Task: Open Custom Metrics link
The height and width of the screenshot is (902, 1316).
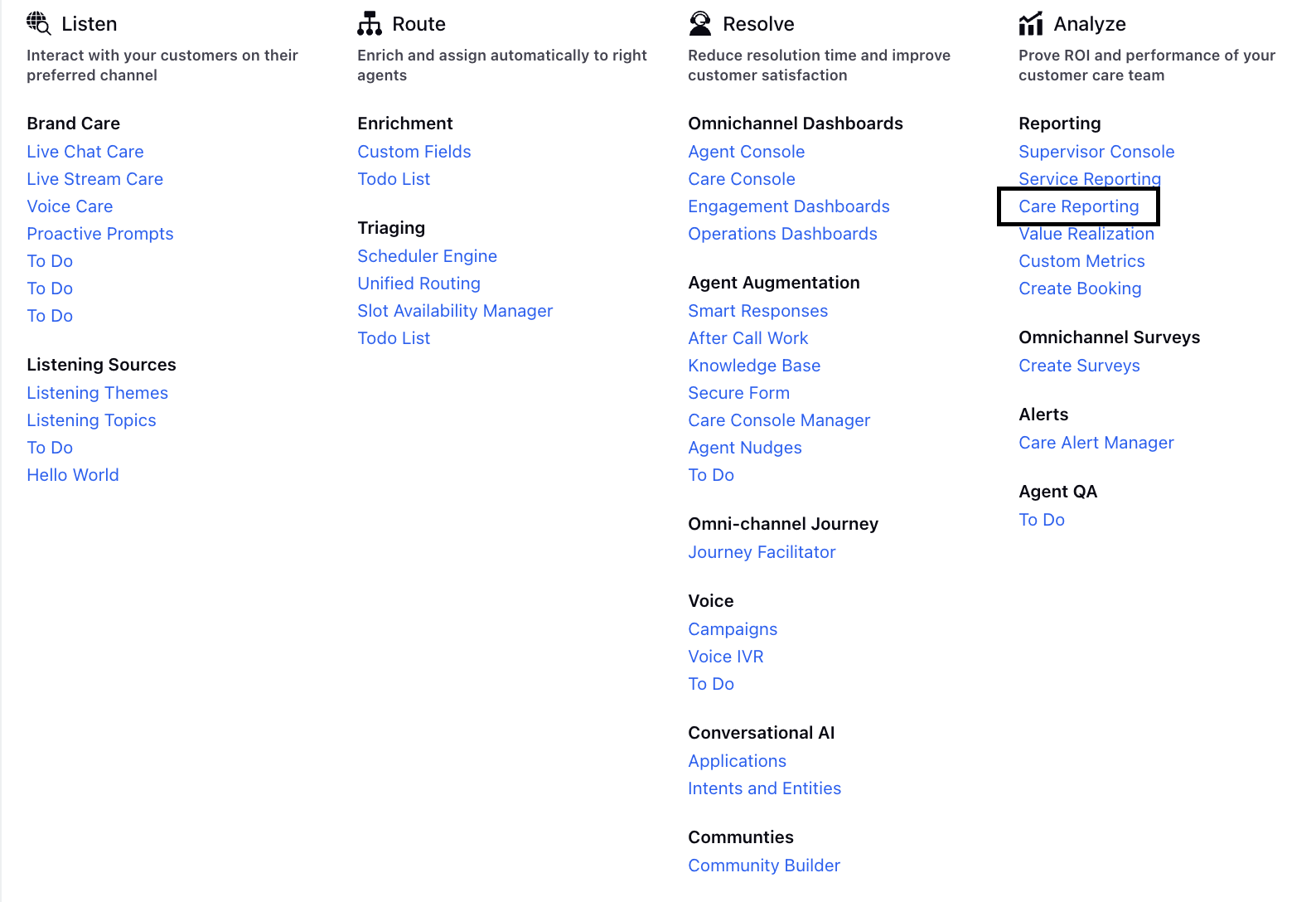Action: point(1081,261)
